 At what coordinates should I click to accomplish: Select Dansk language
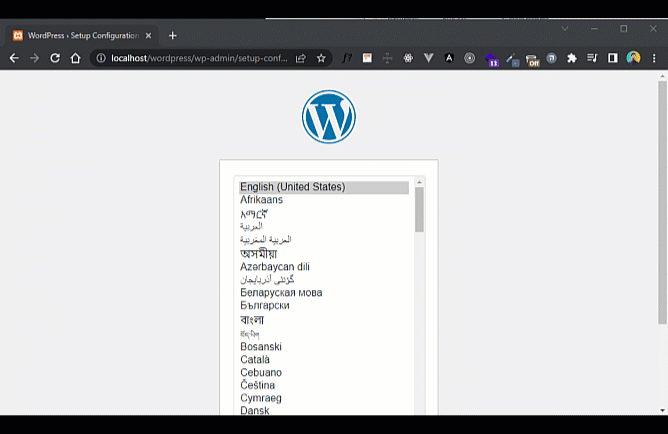coord(324,410)
